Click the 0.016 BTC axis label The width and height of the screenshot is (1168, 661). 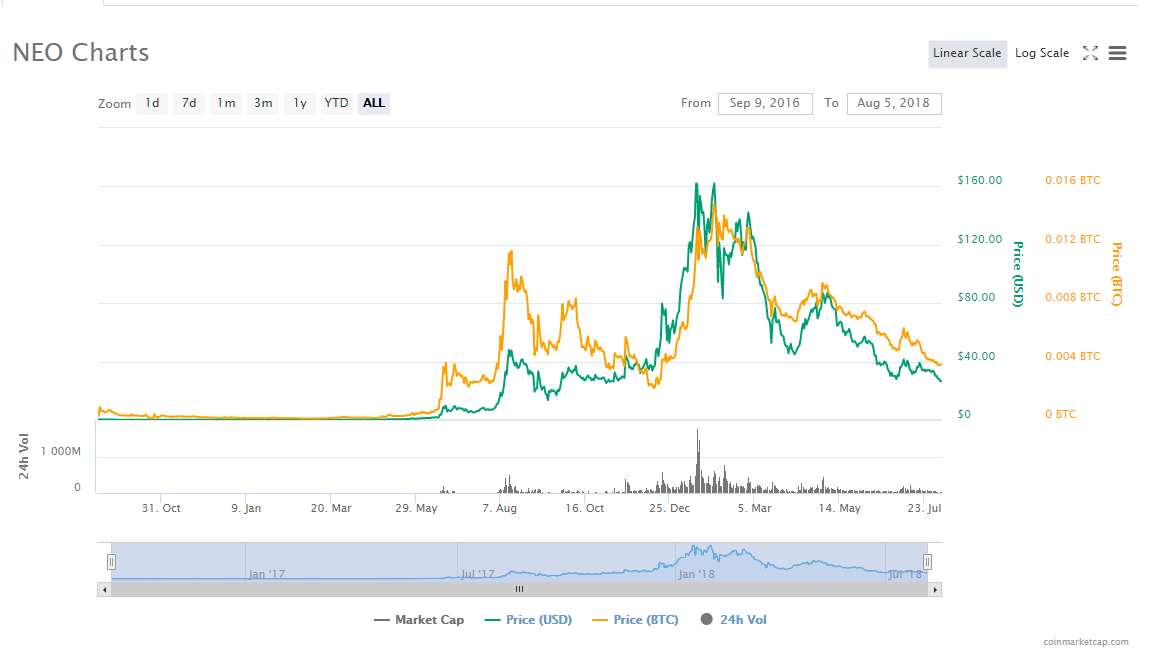[1073, 180]
